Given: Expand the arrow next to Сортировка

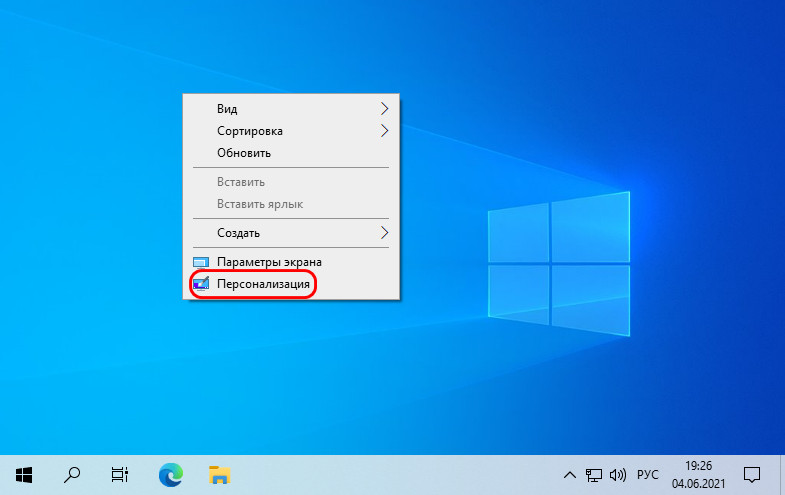Looking at the screenshot, I should [x=384, y=131].
